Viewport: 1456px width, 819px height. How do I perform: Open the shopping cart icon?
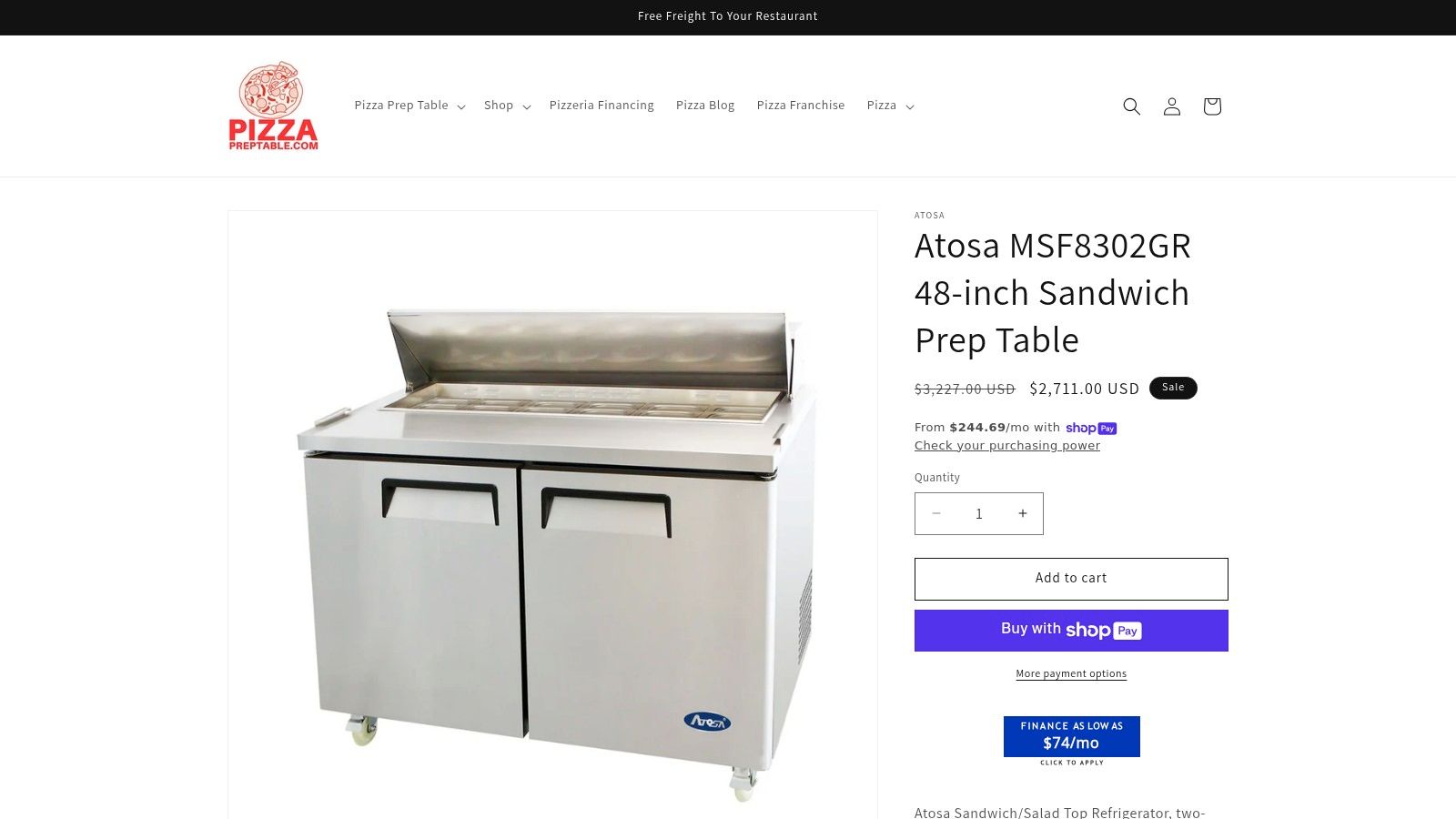(1212, 106)
